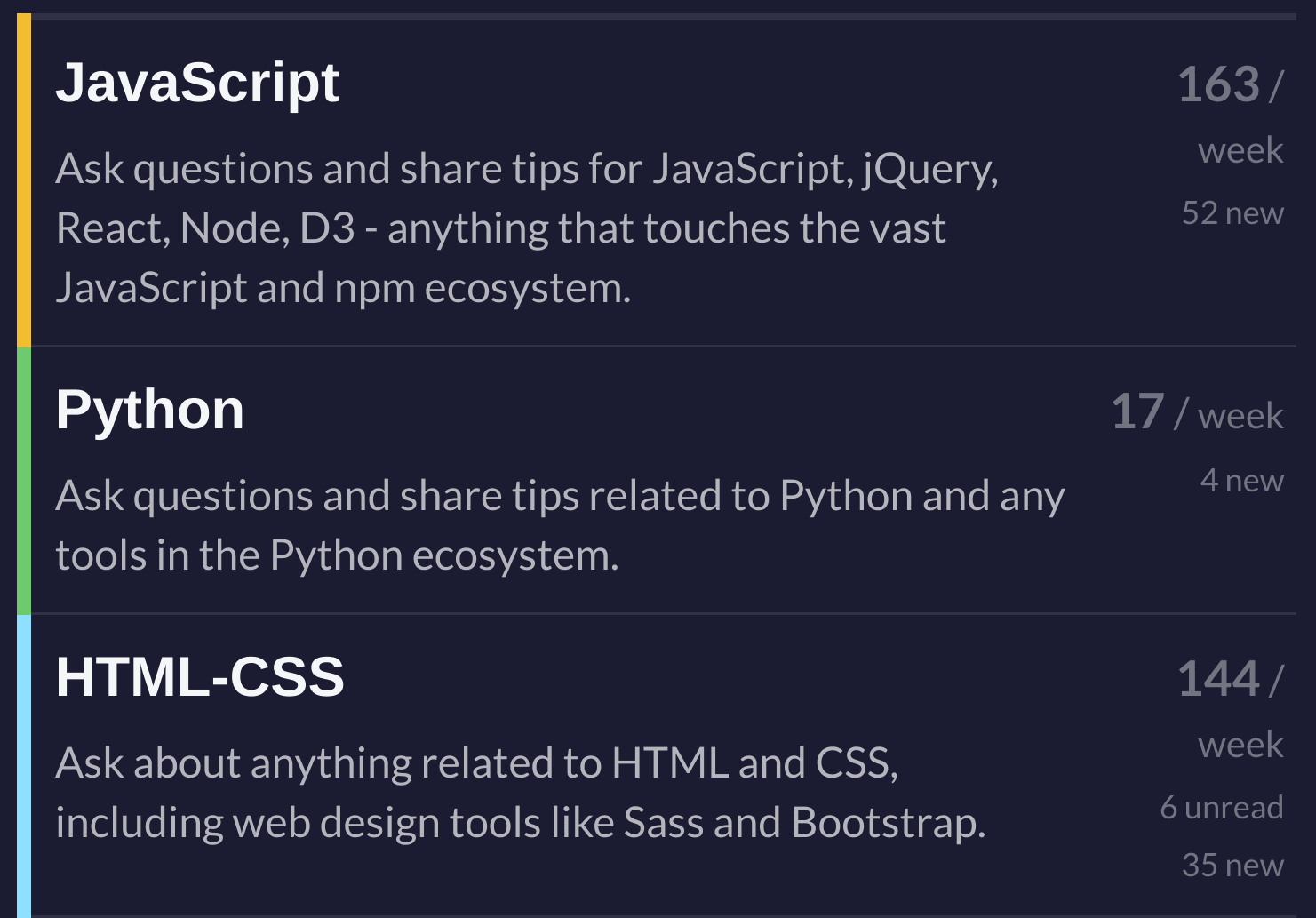Click the 163 topic count for JavaScript
1316x918 pixels.
(1218, 85)
